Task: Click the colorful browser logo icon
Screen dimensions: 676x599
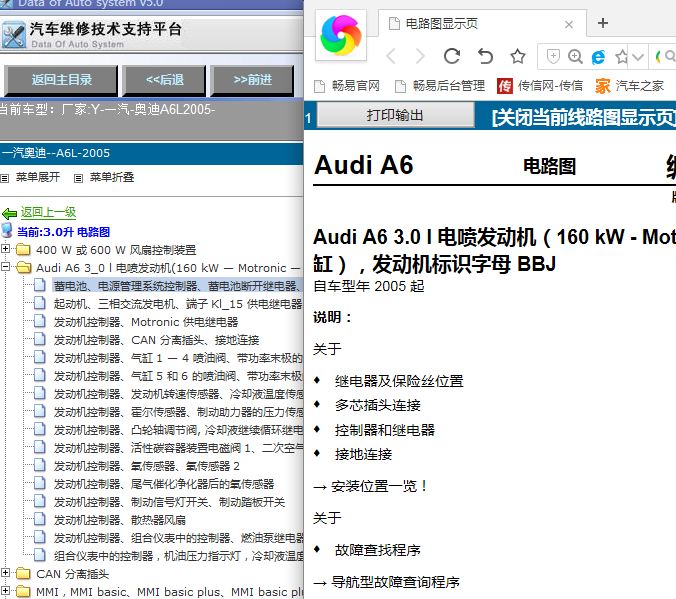Action: [x=341, y=35]
